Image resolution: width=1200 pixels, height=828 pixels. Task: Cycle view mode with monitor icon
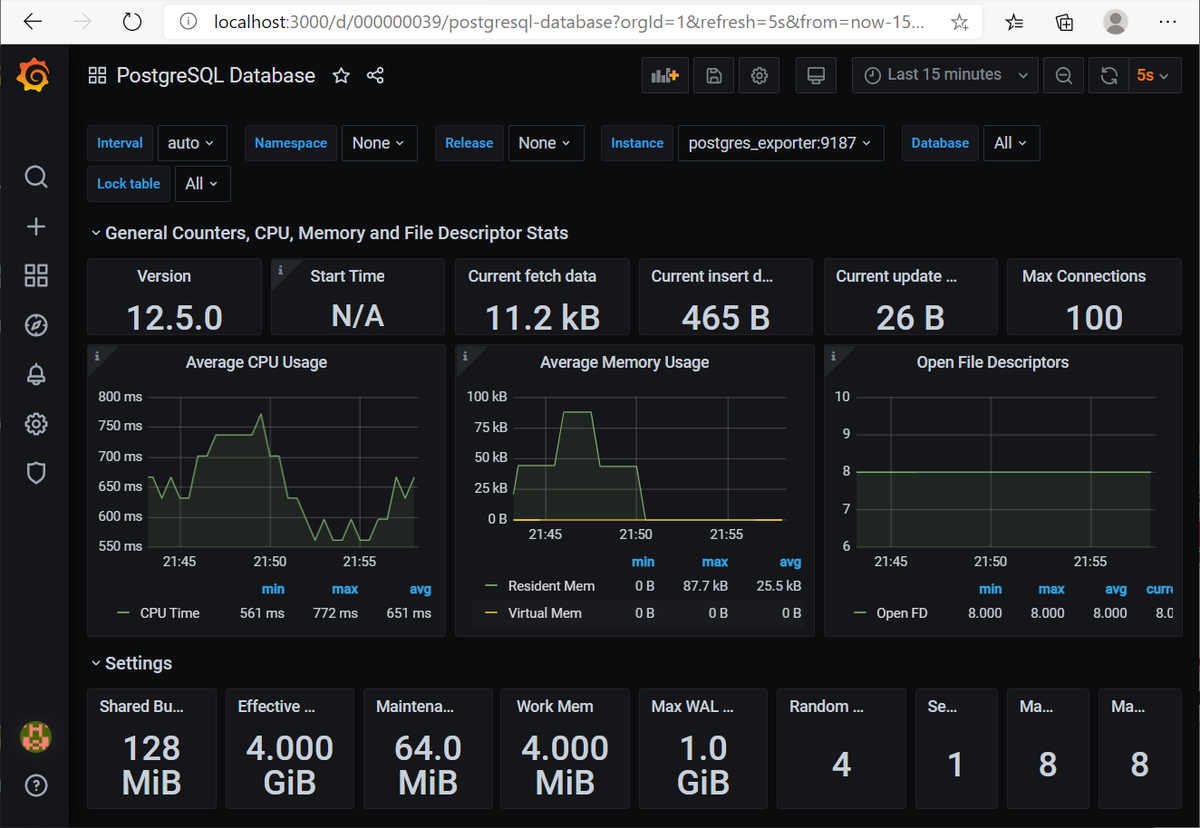pos(816,75)
